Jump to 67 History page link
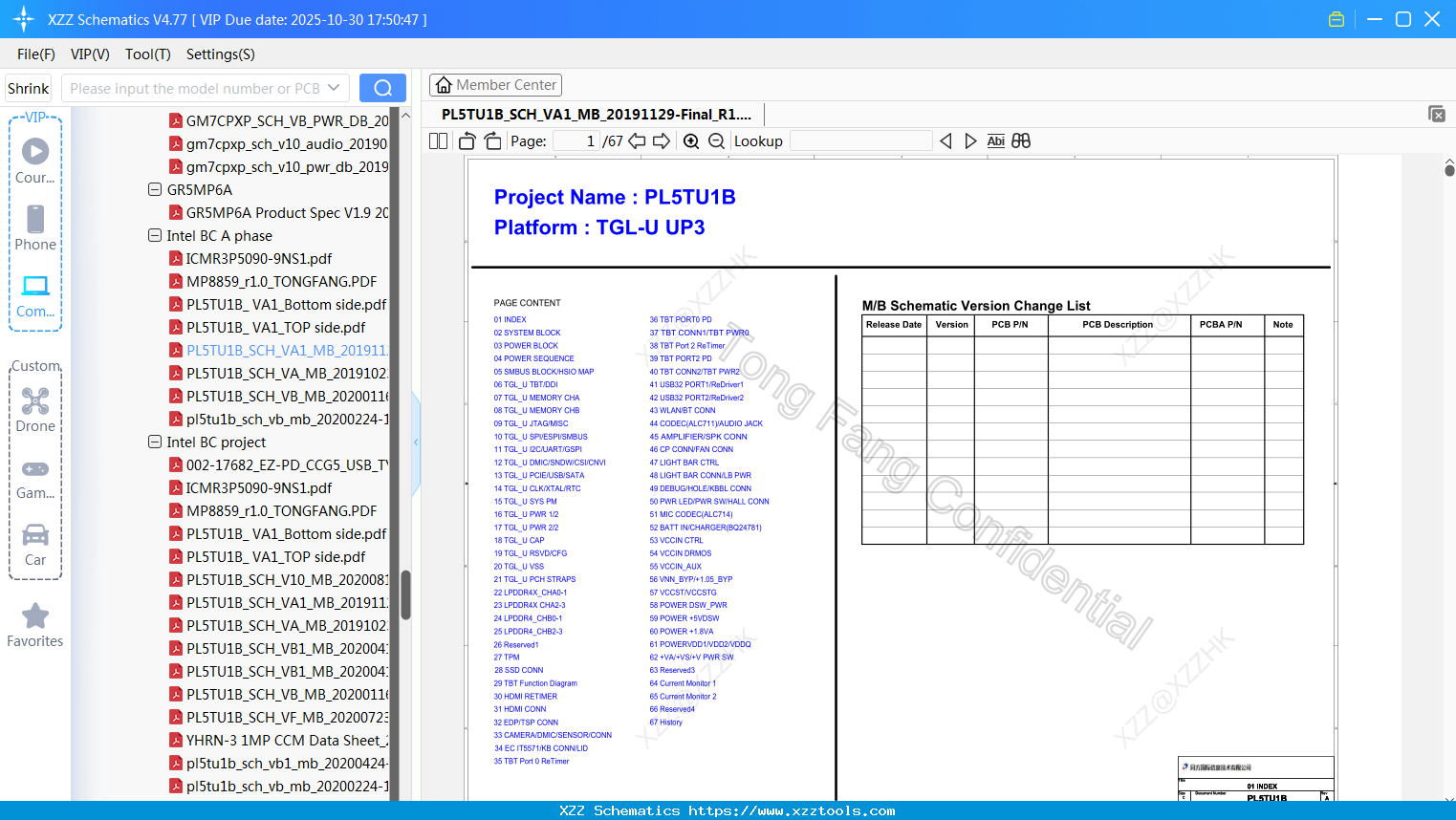Screen dimensions: 1456x820 click(x=666, y=723)
